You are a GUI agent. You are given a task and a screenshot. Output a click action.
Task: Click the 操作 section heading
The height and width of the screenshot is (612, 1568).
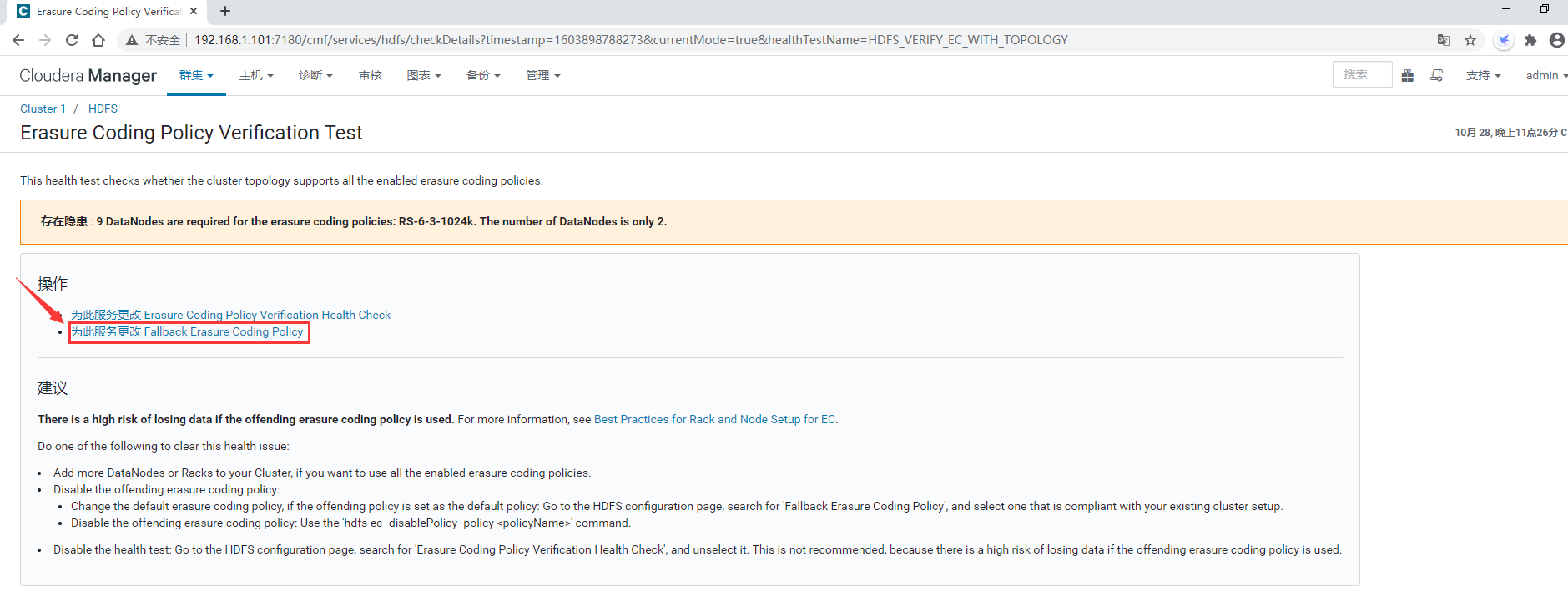coord(53,284)
